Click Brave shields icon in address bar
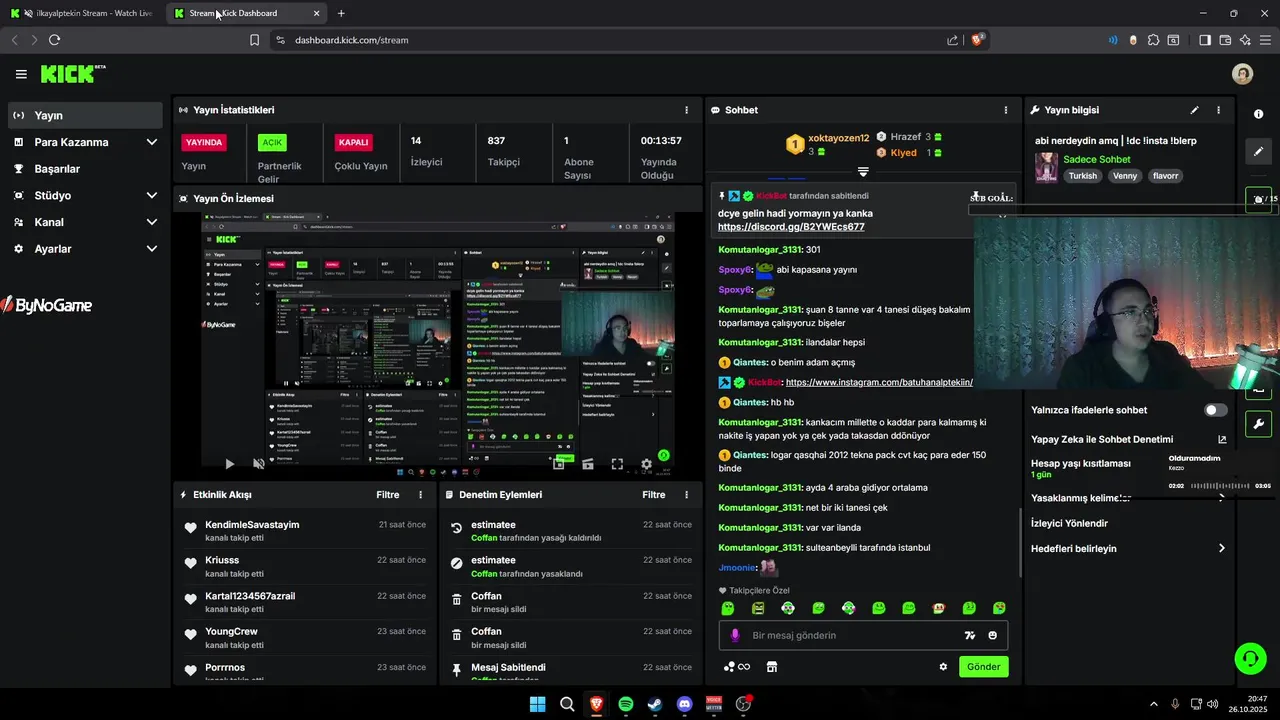The image size is (1280, 720). [978, 40]
